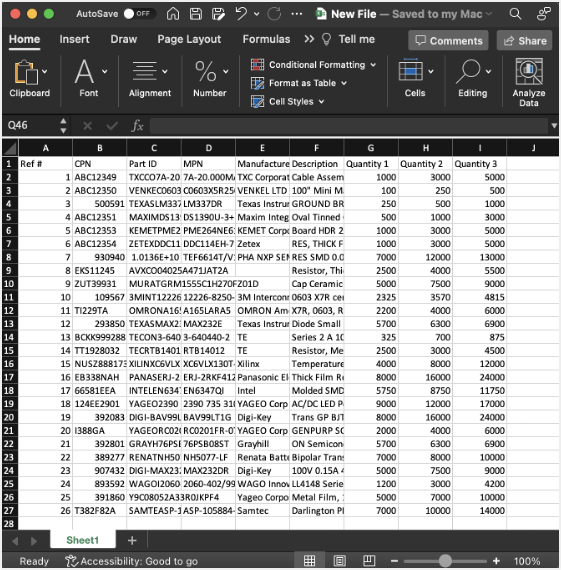Click the zoom slider handle
The width and height of the screenshot is (562, 570).
point(445,561)
